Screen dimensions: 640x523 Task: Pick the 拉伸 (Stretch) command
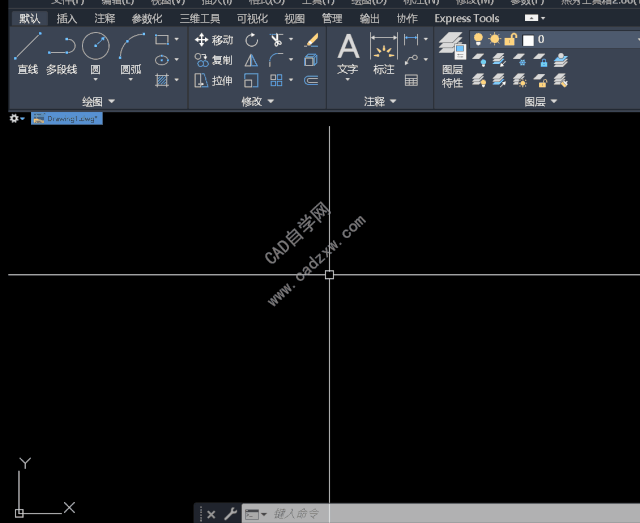coord(213,81)
